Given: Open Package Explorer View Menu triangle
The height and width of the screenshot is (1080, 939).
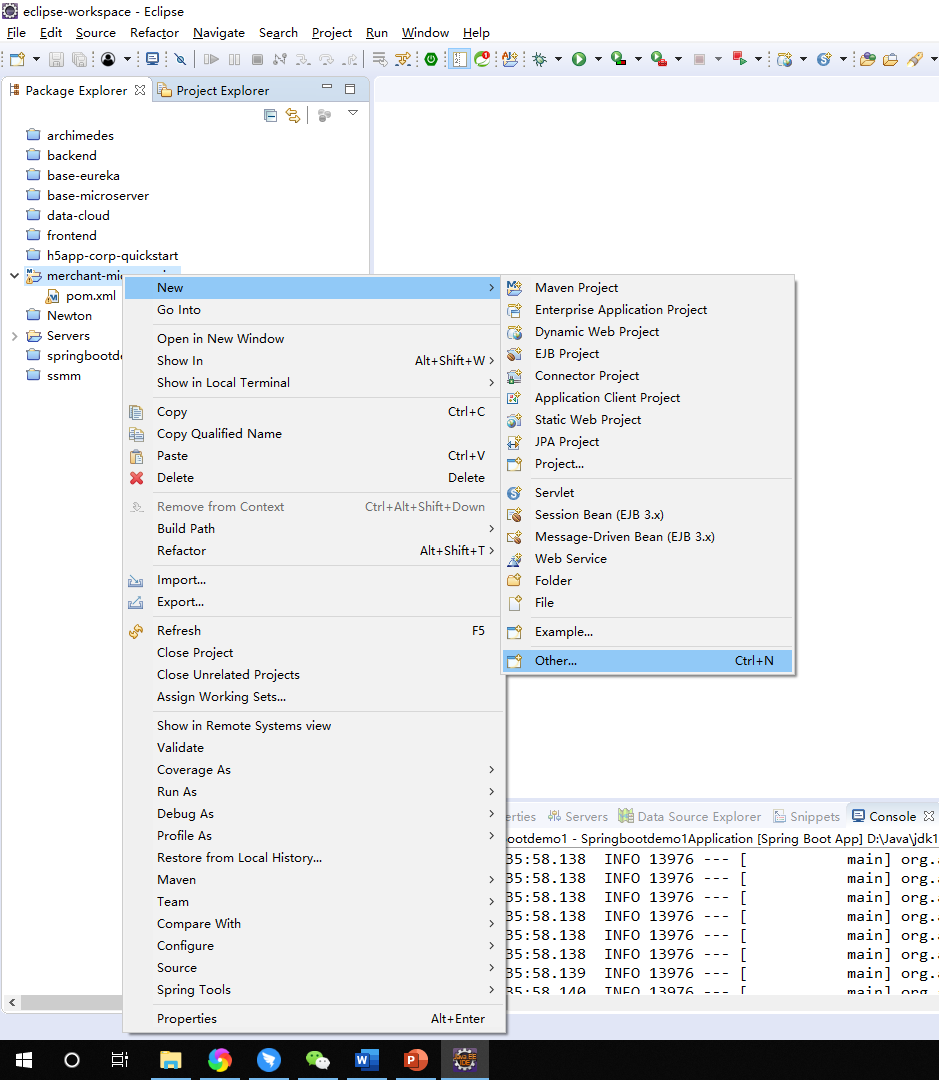Looking at the screenshot, I should click(353, 113).
